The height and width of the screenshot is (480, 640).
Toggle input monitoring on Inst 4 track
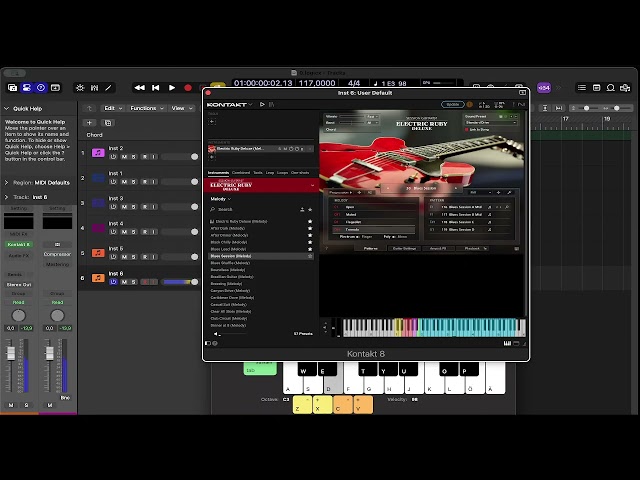click(x=154, y=232)
